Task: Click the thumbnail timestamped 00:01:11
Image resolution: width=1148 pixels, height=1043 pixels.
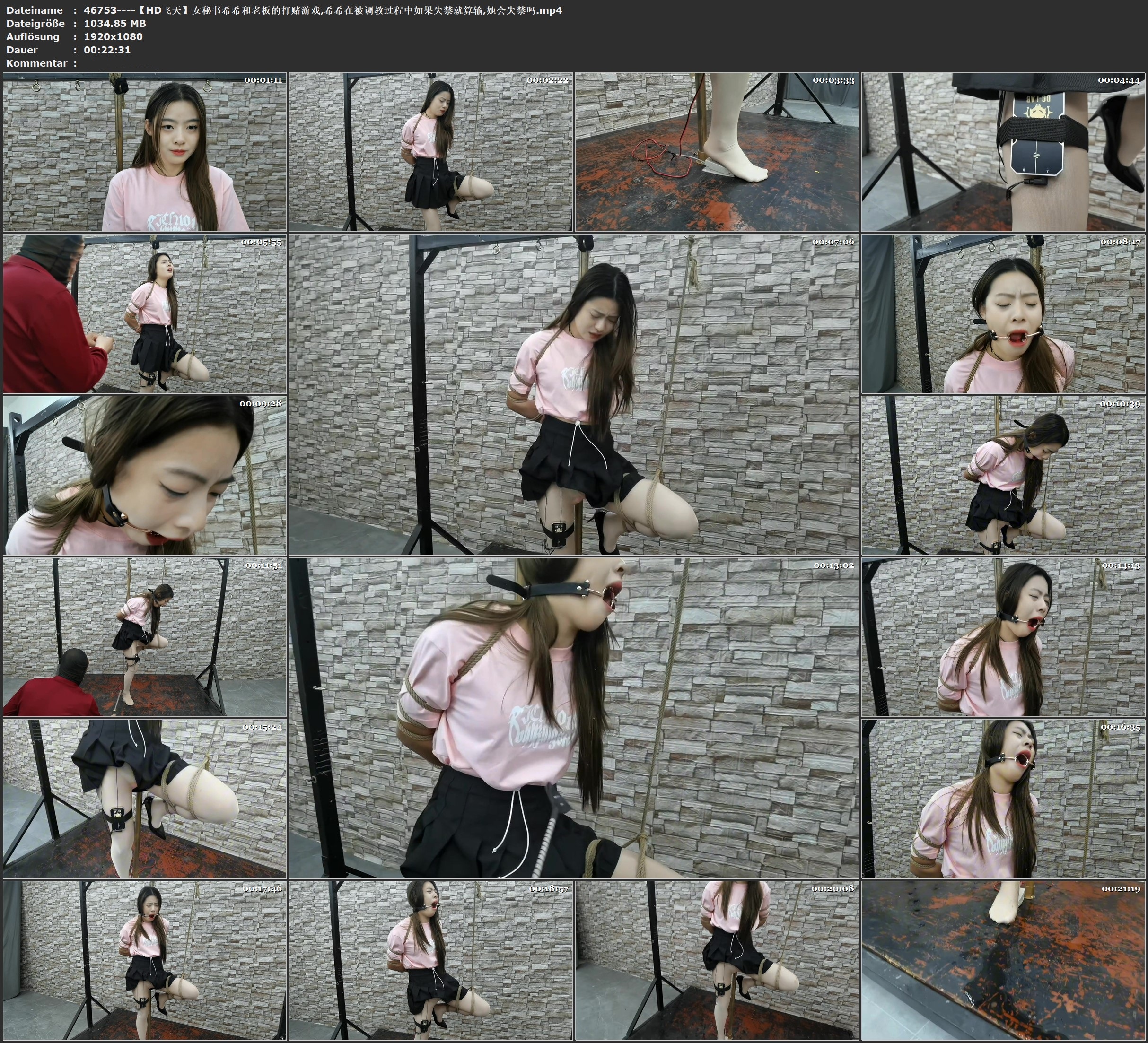Action: (145, 151)
